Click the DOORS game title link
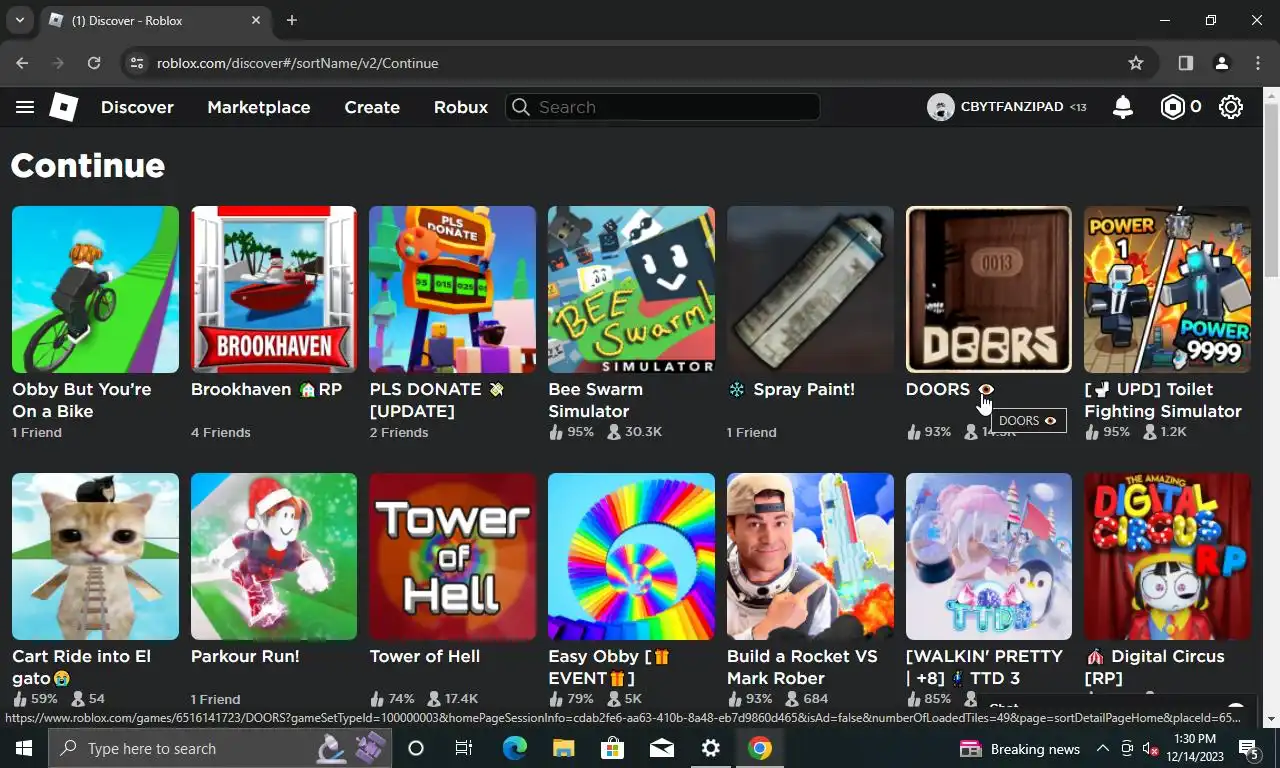This screenshot has width=1280, height=768. (x=949, y=389)
